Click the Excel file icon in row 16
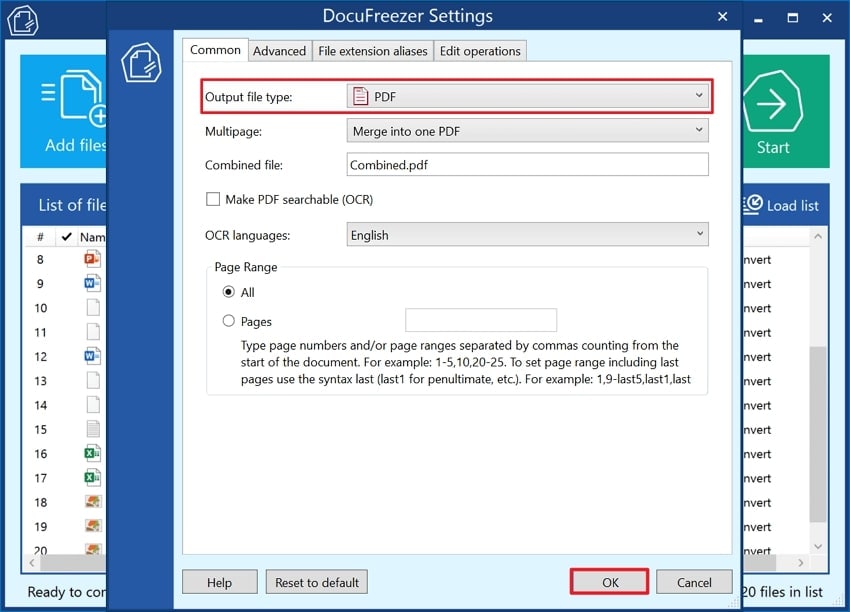This screenshot has height=612, width=850. click(93, 453)
